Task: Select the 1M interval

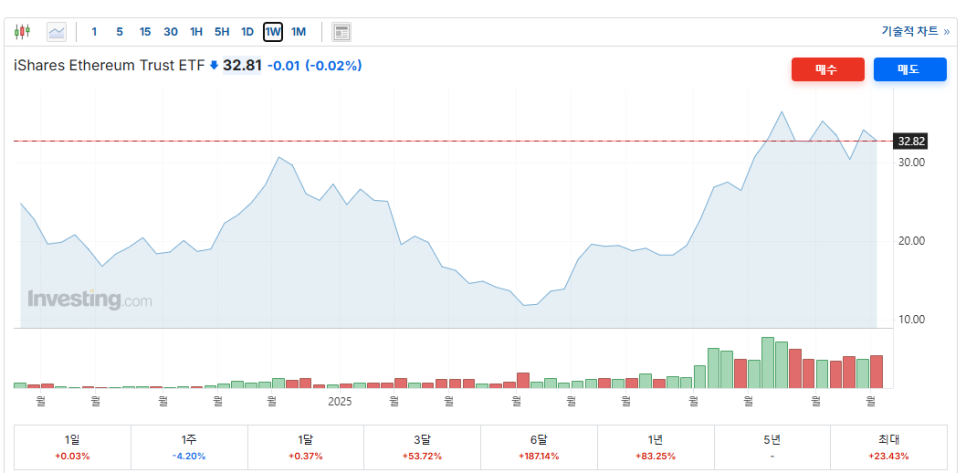Action: click(x=298, y=32)
